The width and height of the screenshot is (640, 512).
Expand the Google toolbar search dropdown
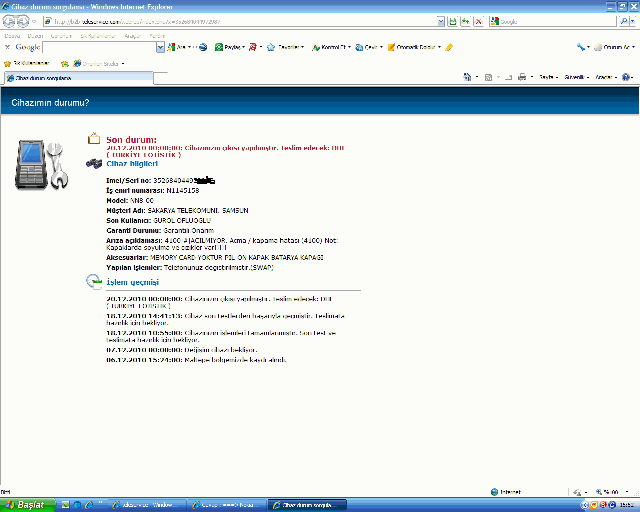tap(160, 47)
